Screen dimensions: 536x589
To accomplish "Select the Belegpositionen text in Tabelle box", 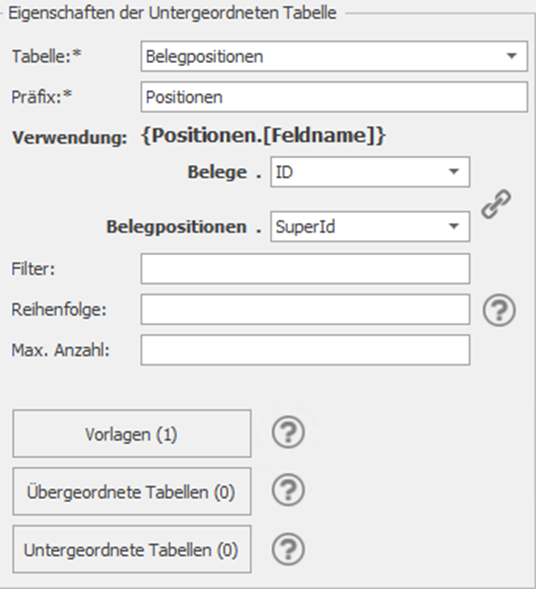I will coord(204,57).
